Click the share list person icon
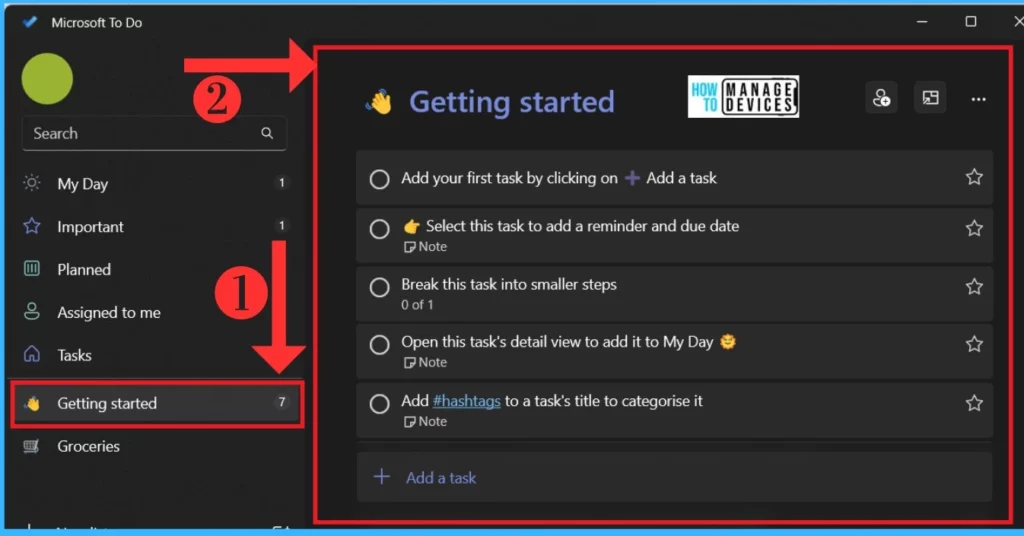This screenshot has width=1024, height=536. click(882, 99)
